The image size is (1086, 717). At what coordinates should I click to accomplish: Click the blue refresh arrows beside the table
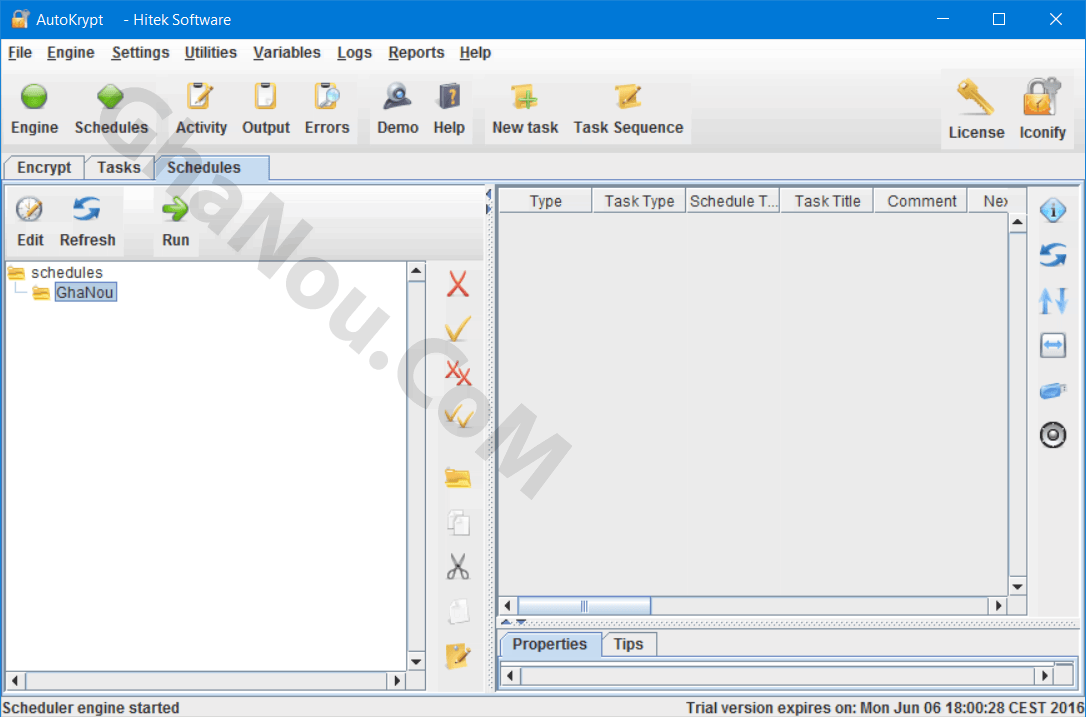1053,255
